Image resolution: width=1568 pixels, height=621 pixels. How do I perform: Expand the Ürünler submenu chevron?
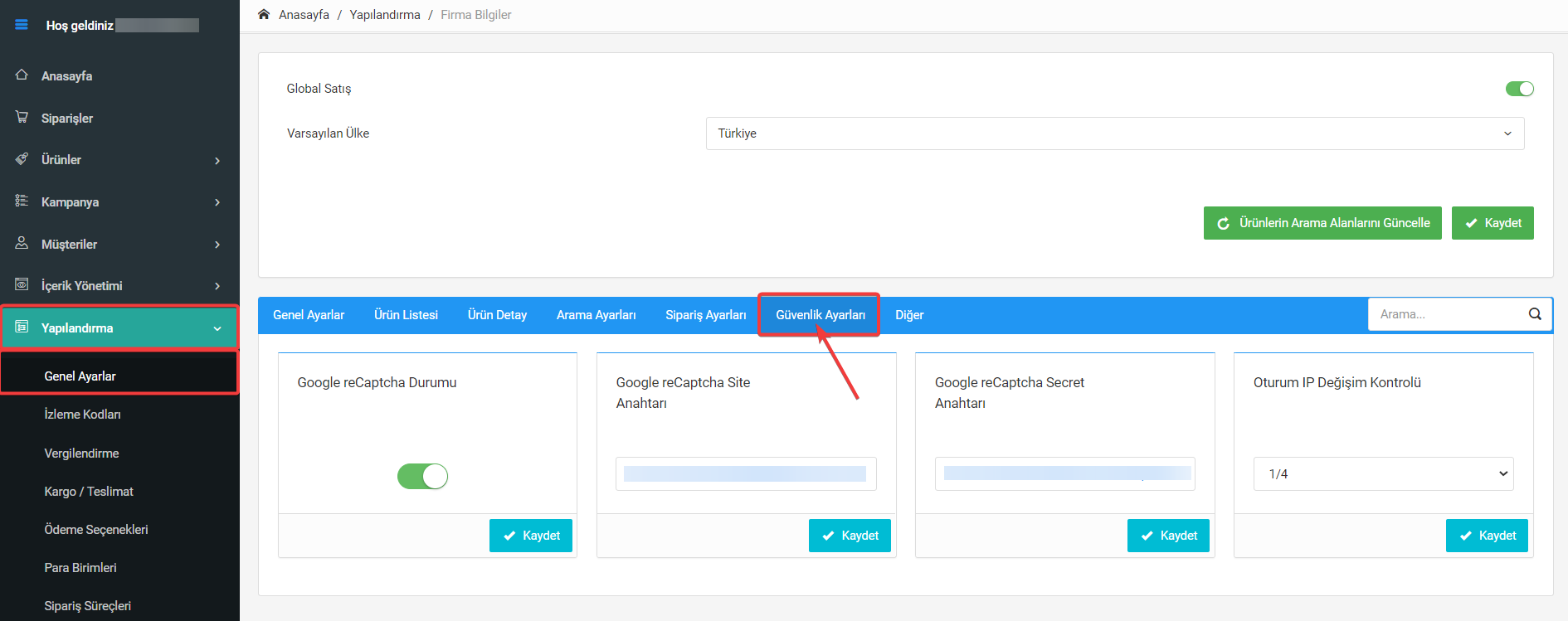click(217, 161)
